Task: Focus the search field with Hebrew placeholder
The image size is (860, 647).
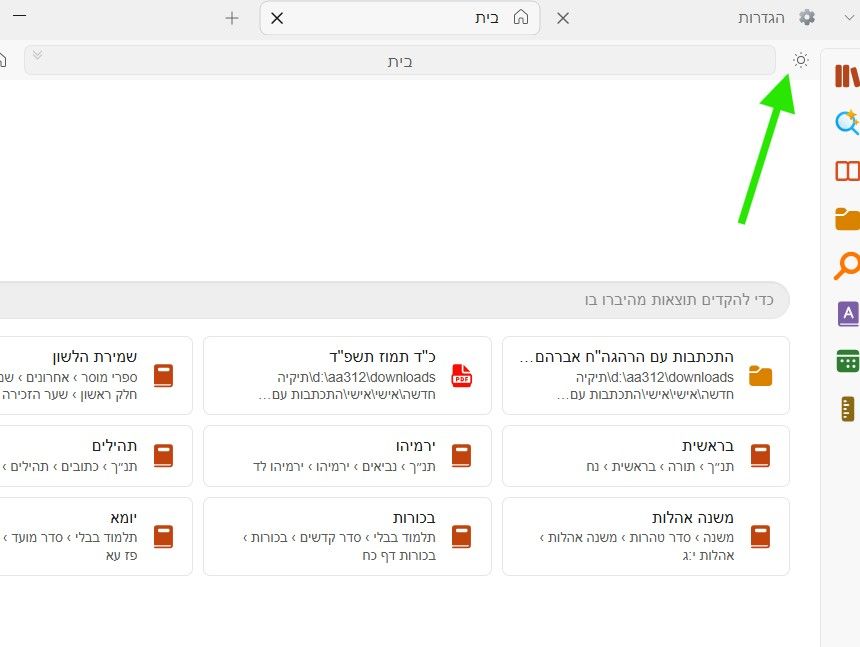Action: (393, 300)
